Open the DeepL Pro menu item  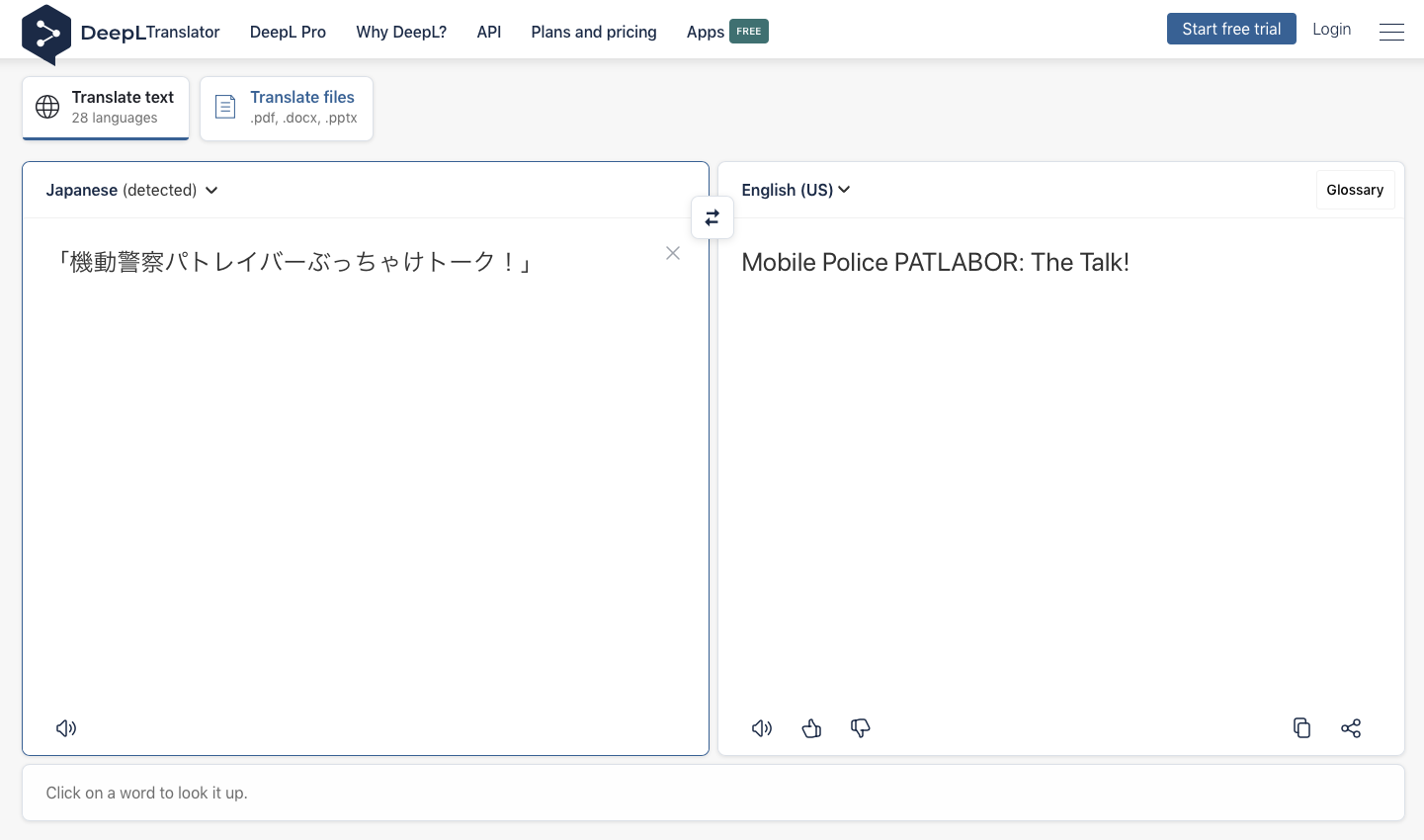click(288, 32)
